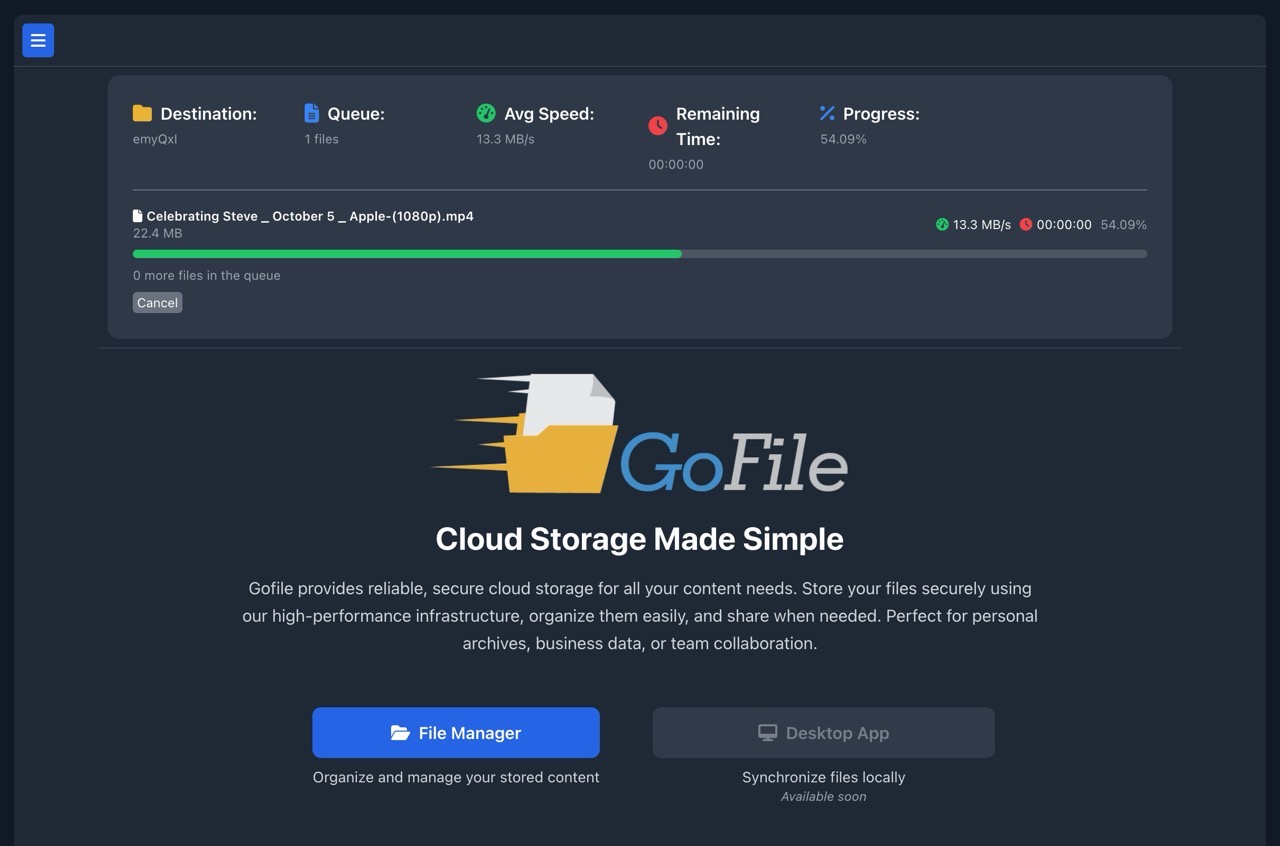Click the Progress percentage icon

coord(827,113)
